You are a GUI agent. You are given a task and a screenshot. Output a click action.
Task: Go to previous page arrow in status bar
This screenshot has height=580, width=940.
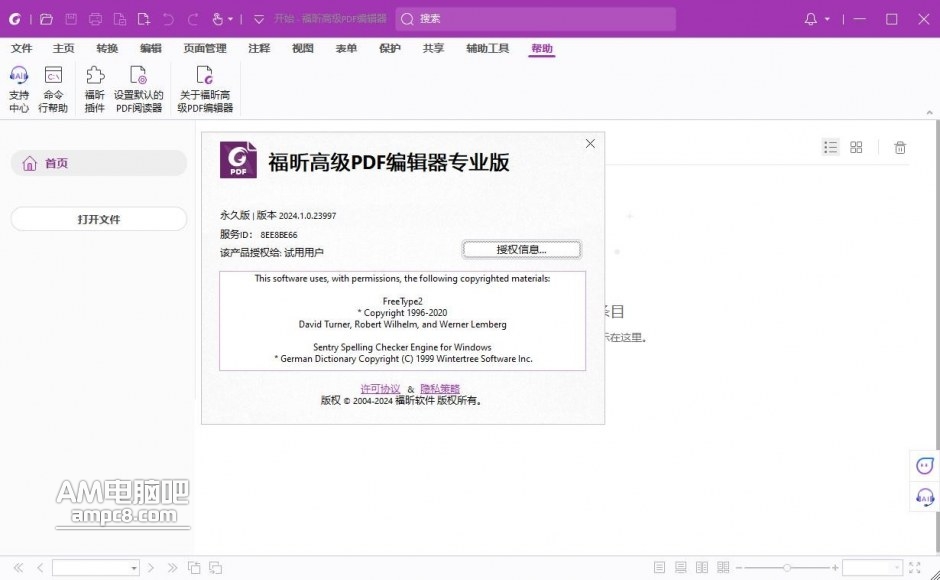(40, 567)
